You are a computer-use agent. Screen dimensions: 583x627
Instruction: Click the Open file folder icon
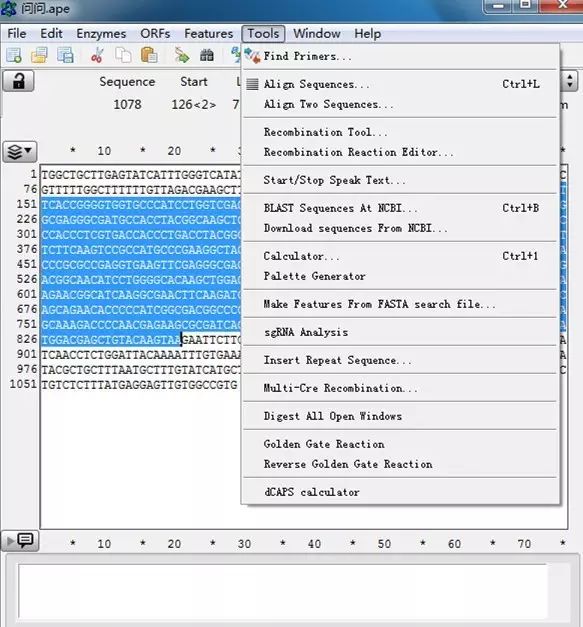39,56
